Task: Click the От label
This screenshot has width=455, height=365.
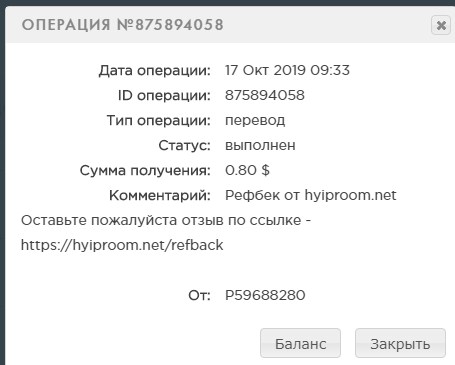Action: tap(200, 295)
